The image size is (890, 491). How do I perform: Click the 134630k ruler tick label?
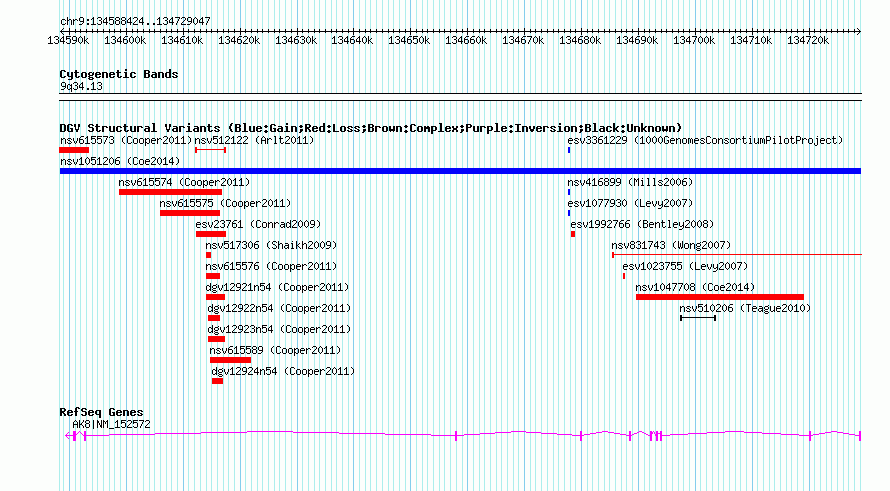pos(296,40)
